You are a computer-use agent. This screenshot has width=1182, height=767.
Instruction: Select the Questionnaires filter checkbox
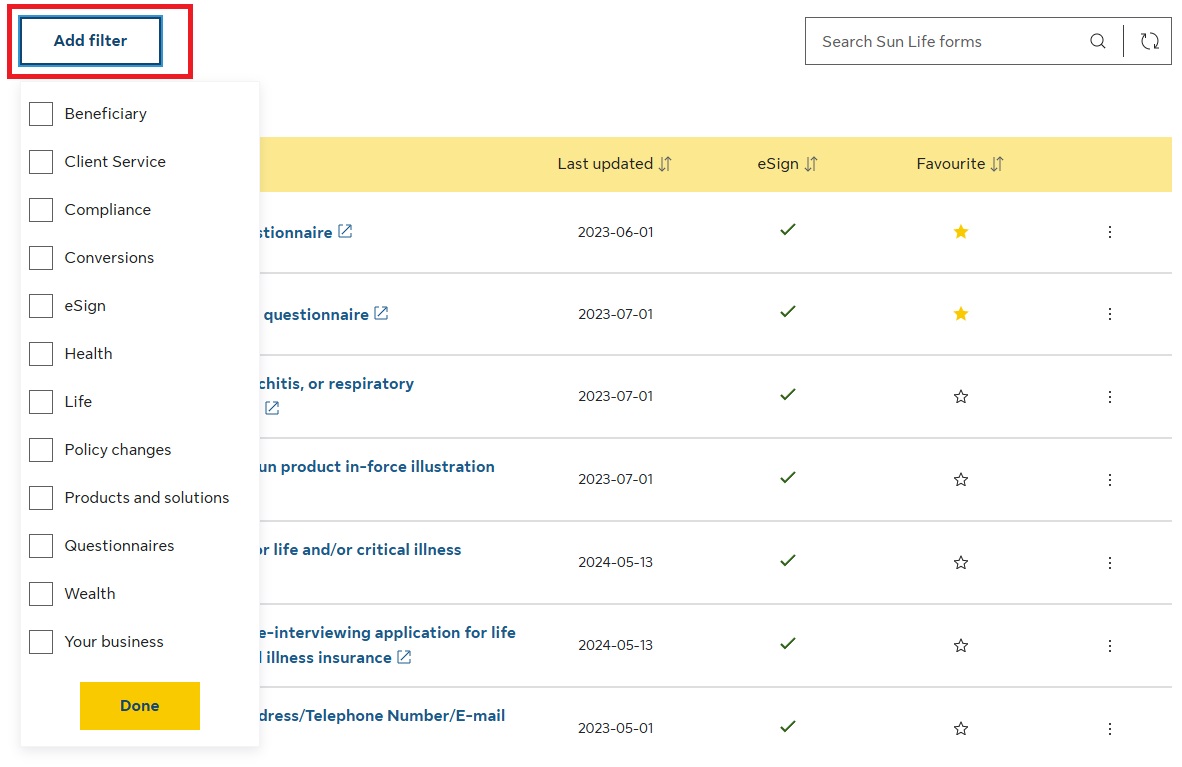point(41,546)
